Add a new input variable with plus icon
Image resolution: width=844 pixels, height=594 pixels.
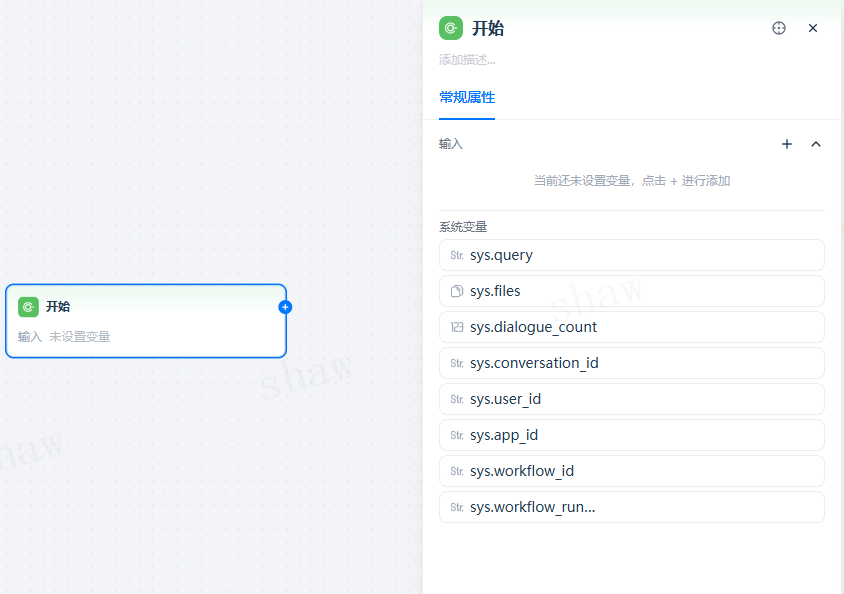[787, 144]
